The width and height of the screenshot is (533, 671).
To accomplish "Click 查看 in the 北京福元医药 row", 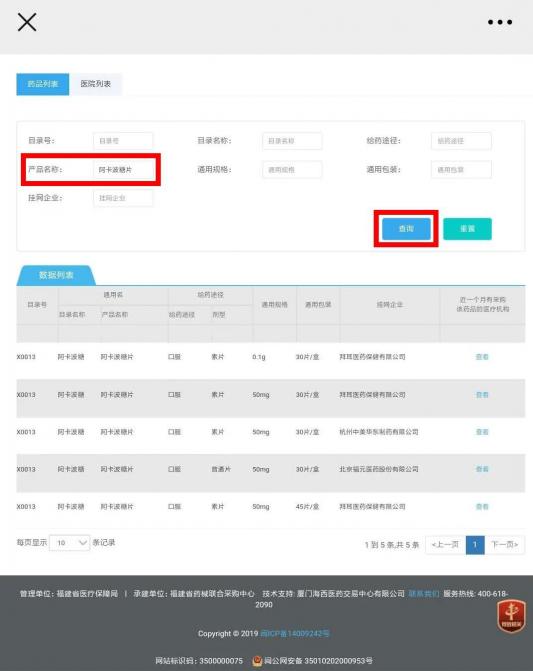I will (482, 469).
